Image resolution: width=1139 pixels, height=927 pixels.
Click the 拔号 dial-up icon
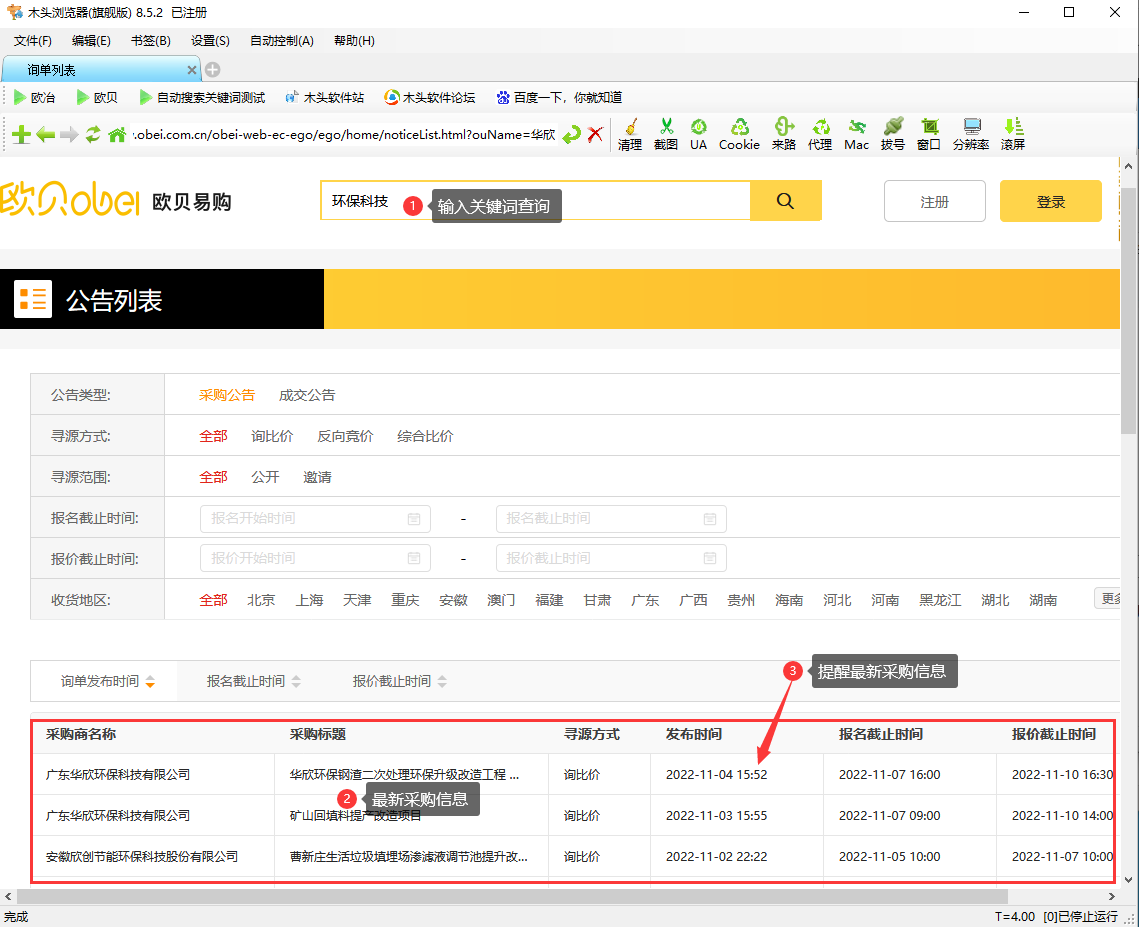pos(893,134)
